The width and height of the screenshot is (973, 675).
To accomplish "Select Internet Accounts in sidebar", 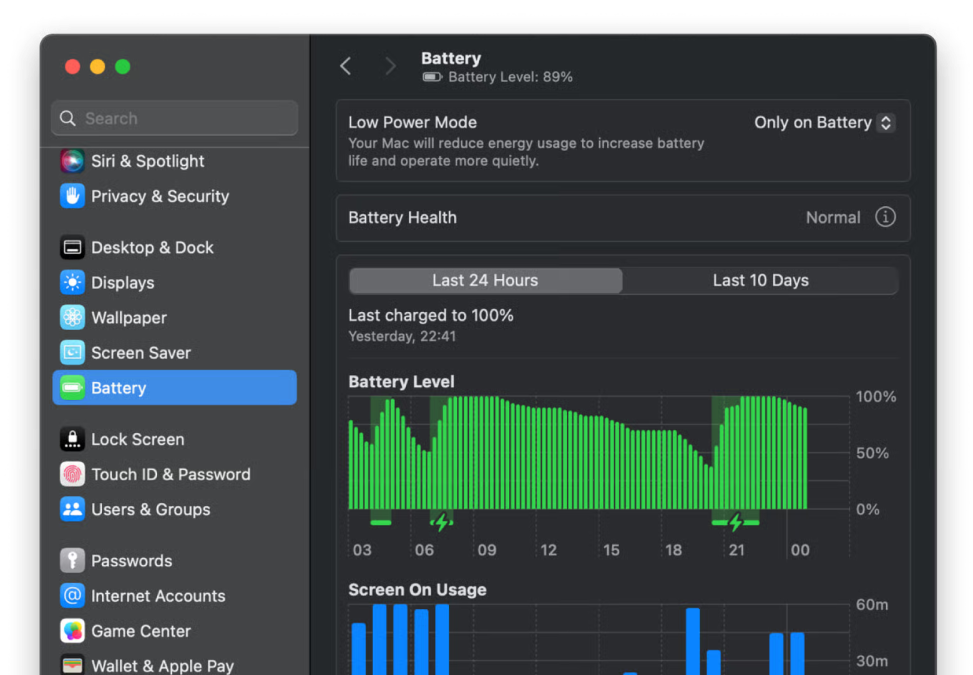I will [158, 596].
